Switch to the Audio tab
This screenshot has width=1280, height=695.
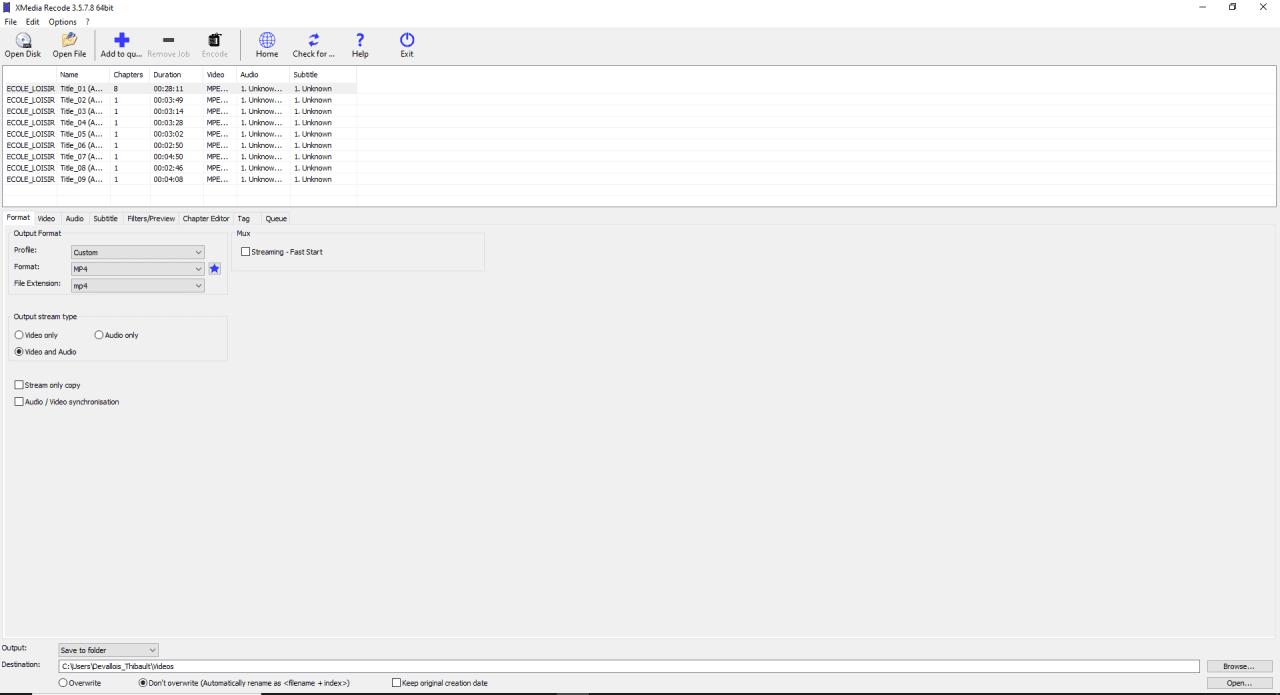tap(75, 219)
